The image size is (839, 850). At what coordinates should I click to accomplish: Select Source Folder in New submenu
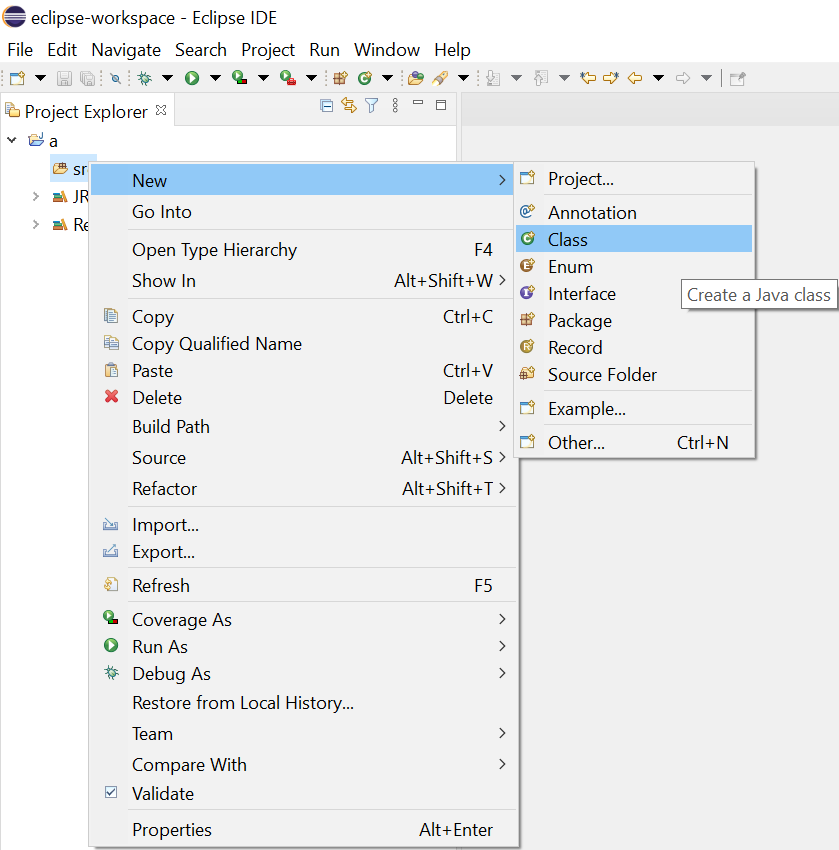coord(634,375)
